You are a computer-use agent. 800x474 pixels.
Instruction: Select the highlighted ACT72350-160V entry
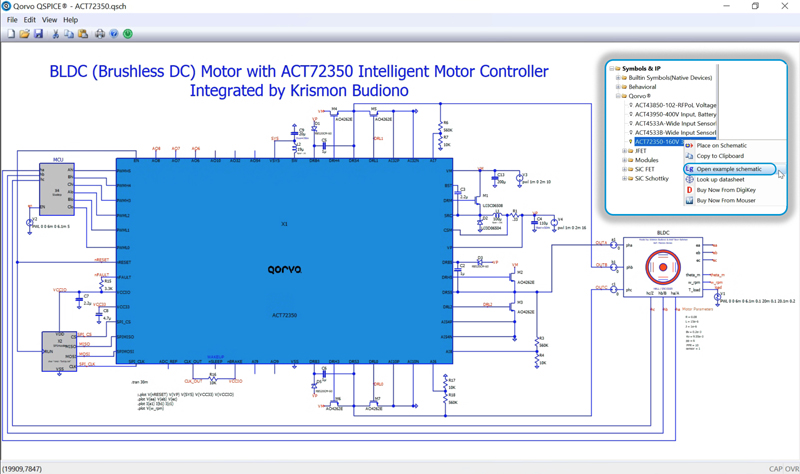pyautogui.click(x=659, y=142)
